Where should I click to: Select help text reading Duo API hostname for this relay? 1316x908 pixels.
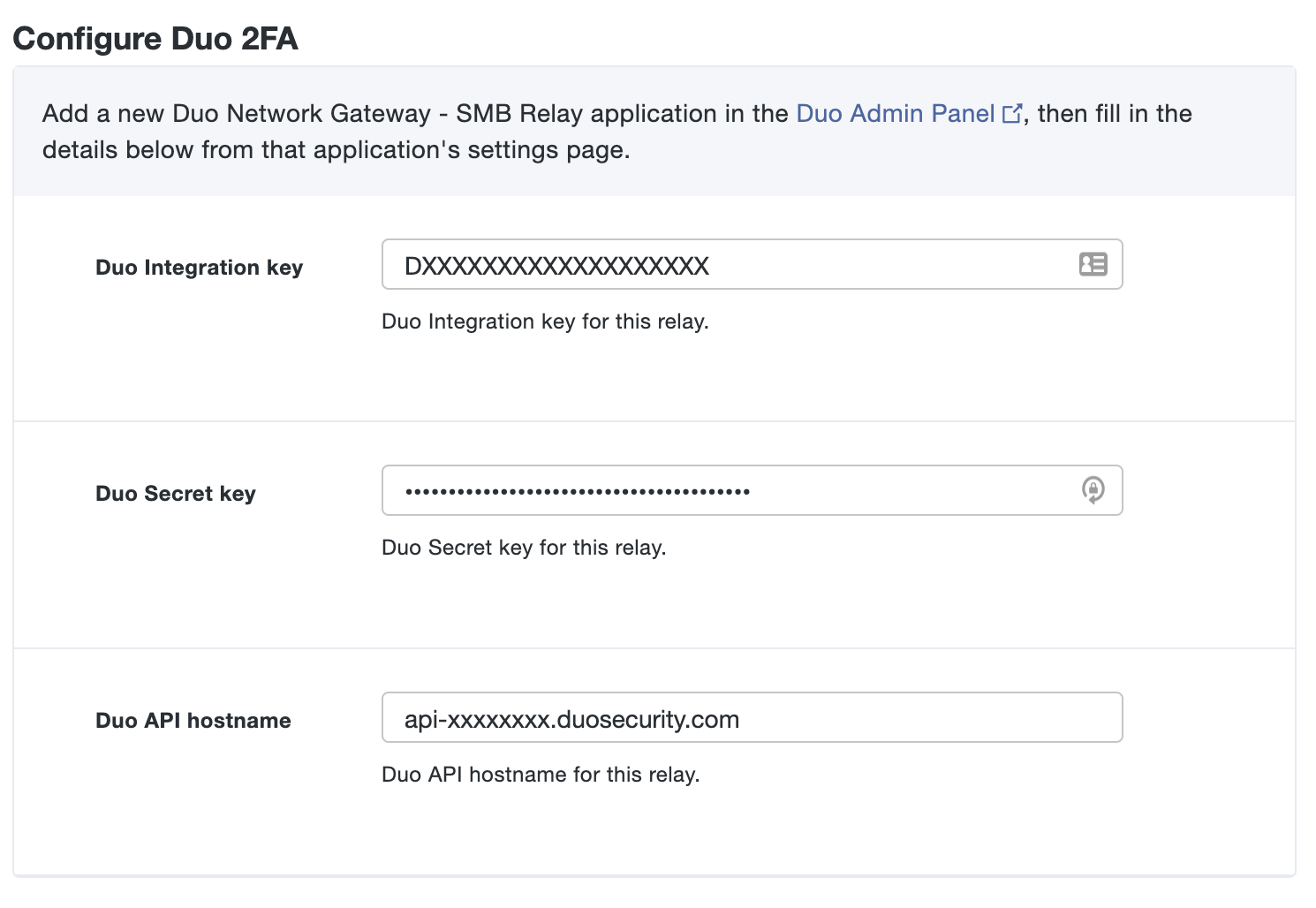pyautogui.click(x=540, y=775)
